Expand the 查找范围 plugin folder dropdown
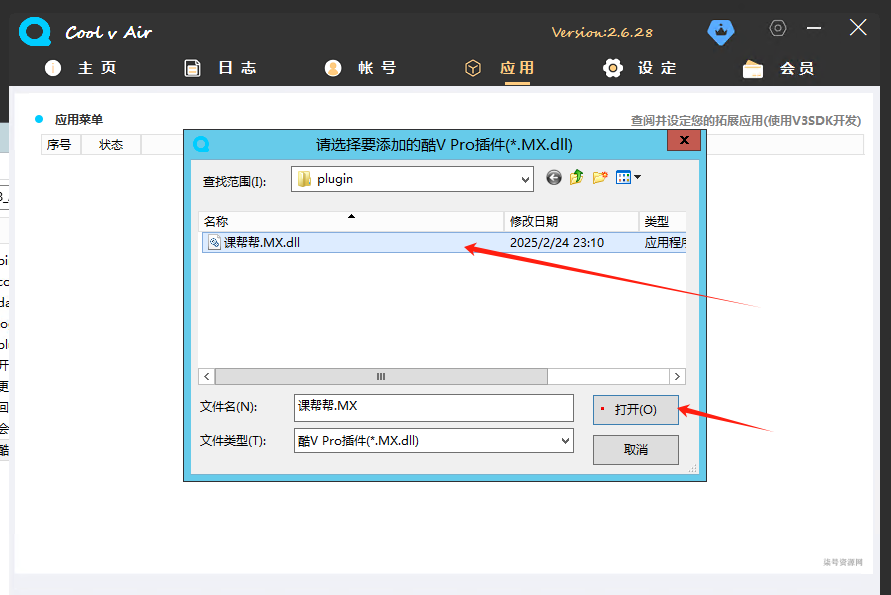The image size is (891, 595). (525, 179)
